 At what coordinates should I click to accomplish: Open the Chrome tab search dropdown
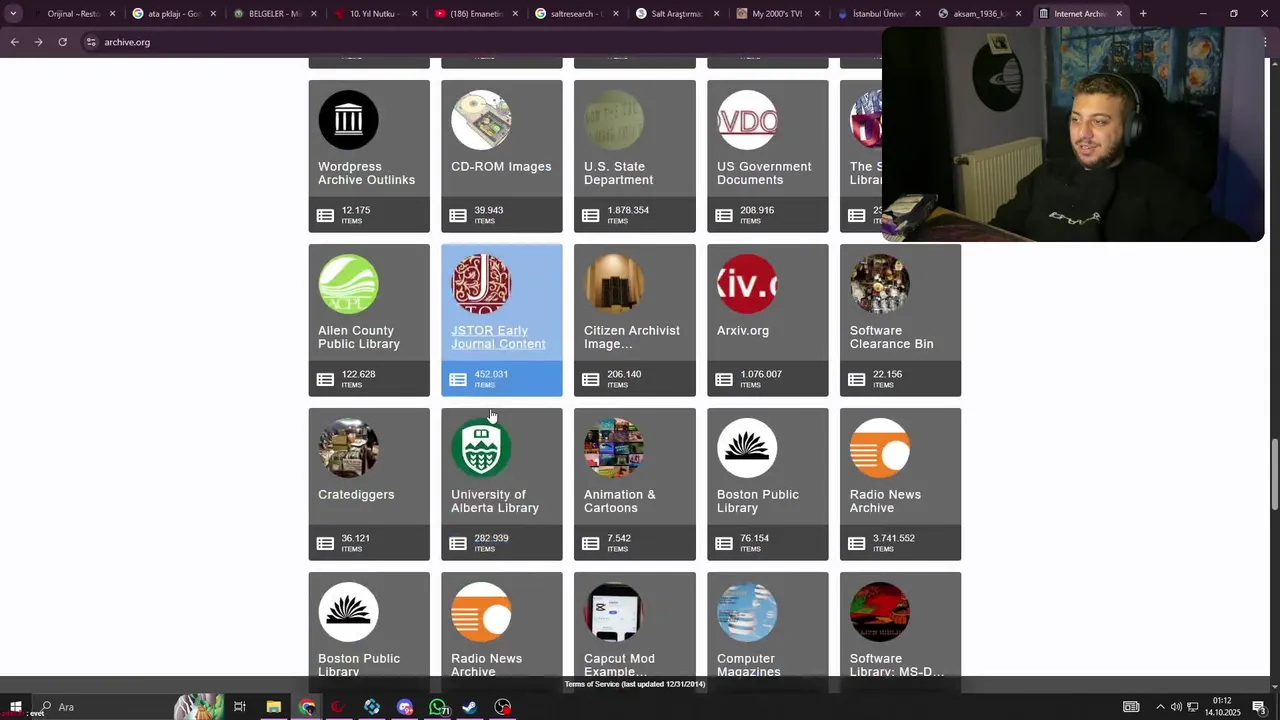click(13, 14)
